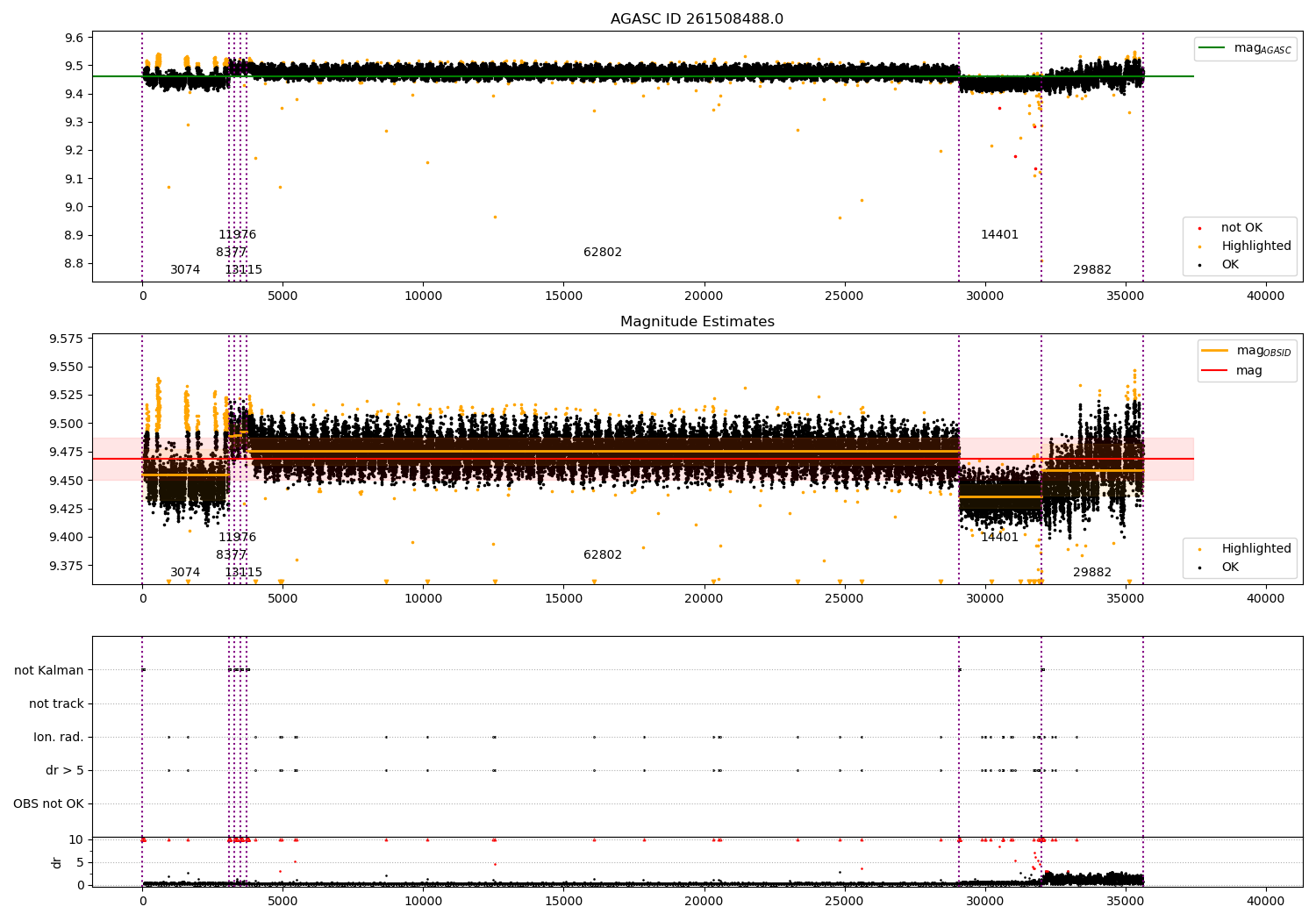This screenshot has height=921, width=1316.
Task: Click the 'not Kalman' axis label
Action: click(49, 670)
